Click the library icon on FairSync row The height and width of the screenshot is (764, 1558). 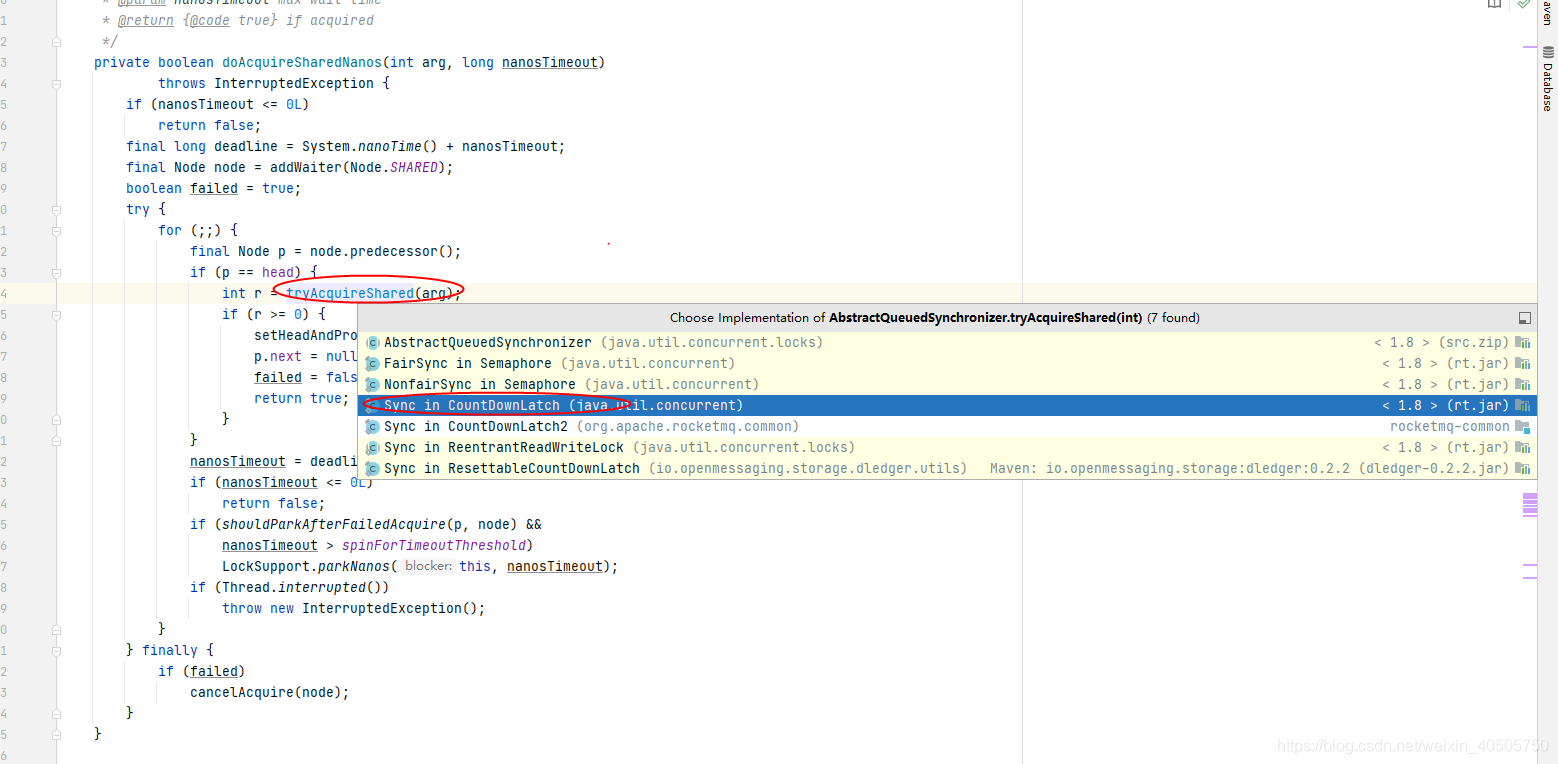(1522, 364)
